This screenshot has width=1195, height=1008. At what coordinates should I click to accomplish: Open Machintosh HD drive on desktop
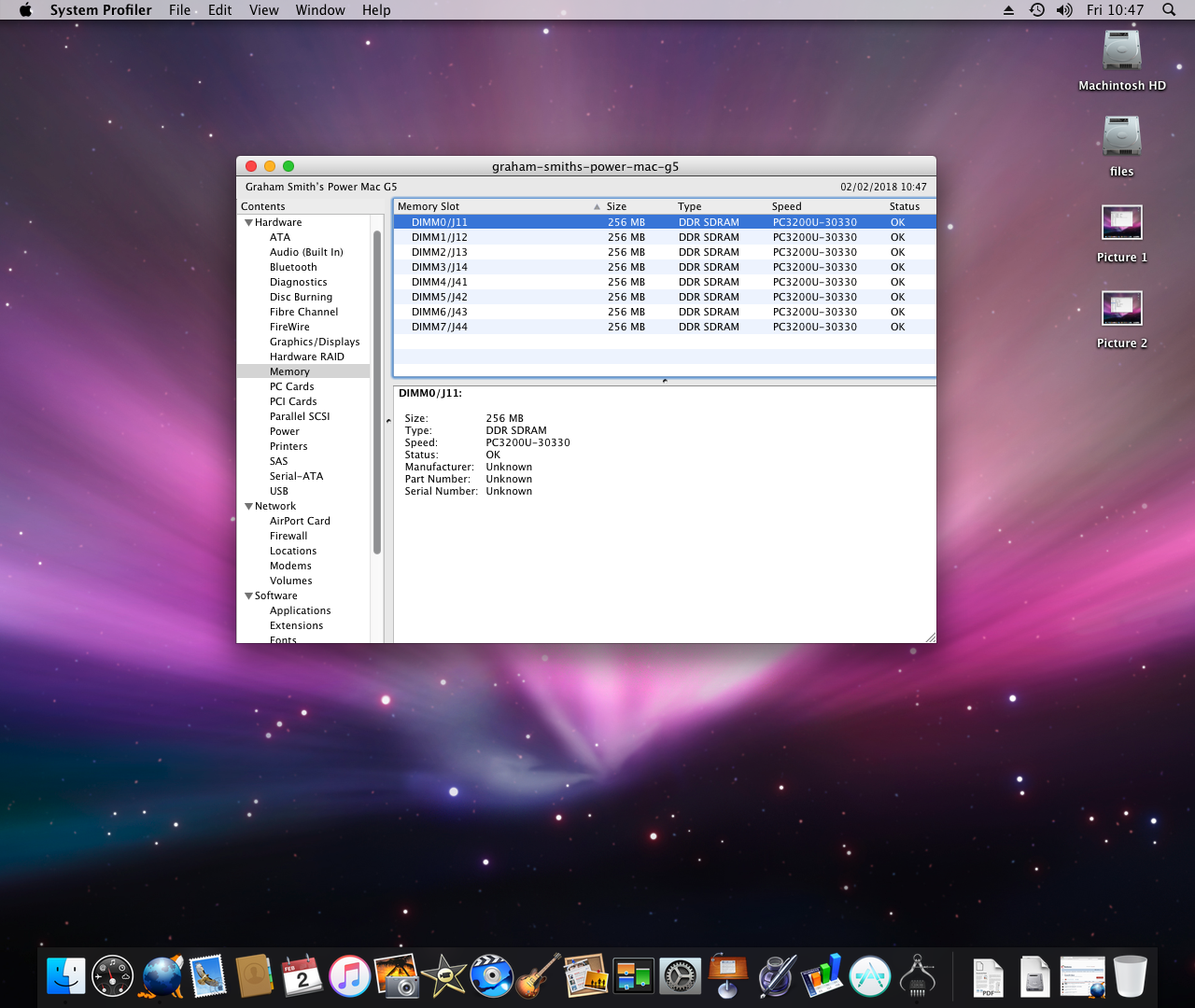click(1122, 51)
